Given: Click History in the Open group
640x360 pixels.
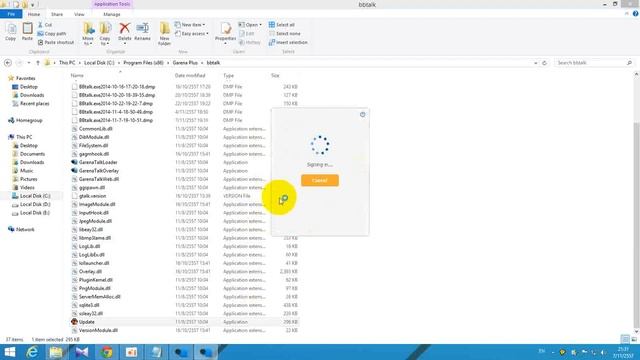Looking at the screenshot, I should [x=250, y=42].
